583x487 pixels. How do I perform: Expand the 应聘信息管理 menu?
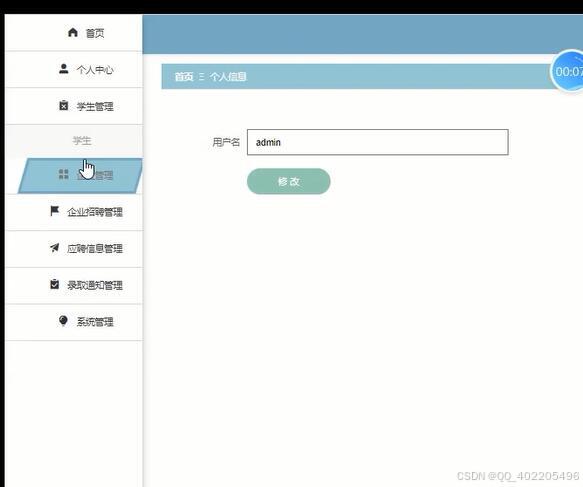(74, 248)
